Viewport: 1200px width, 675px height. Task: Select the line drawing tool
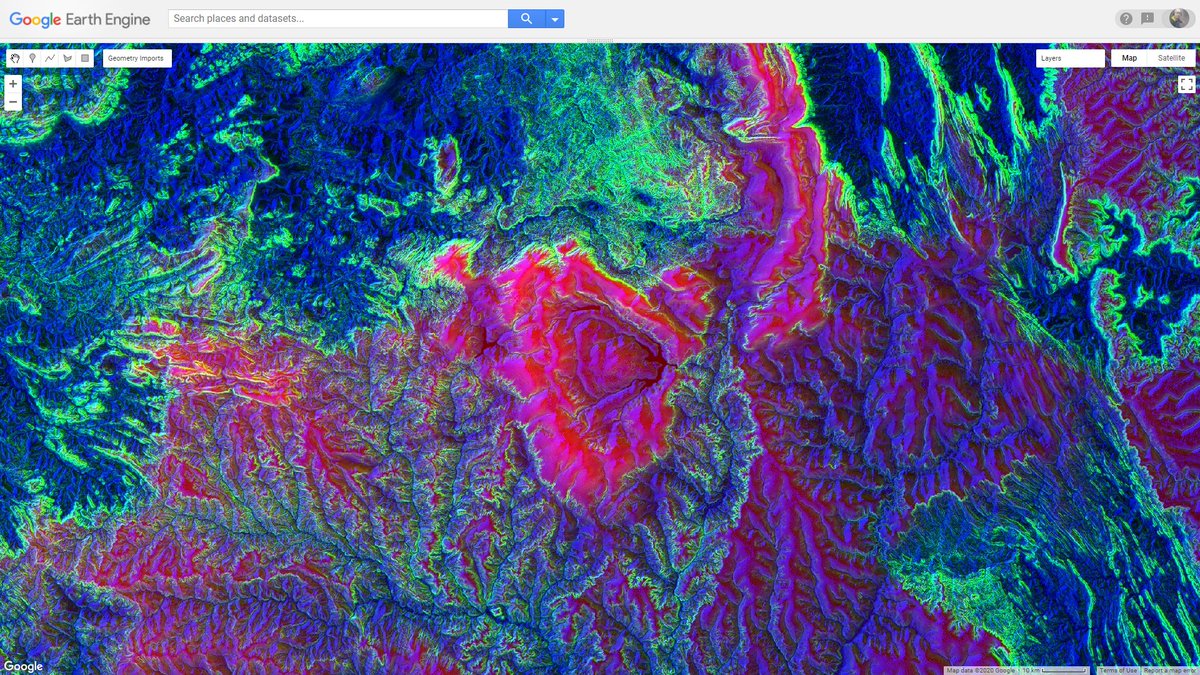pos(50,58)
